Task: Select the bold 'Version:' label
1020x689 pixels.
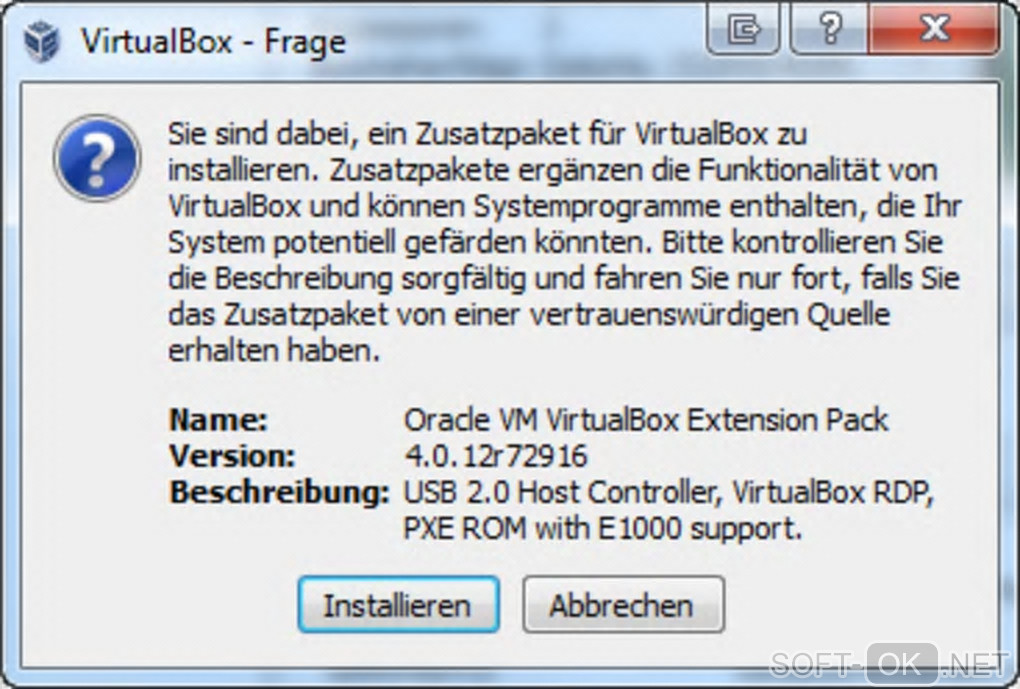Action: click(232, 456)
